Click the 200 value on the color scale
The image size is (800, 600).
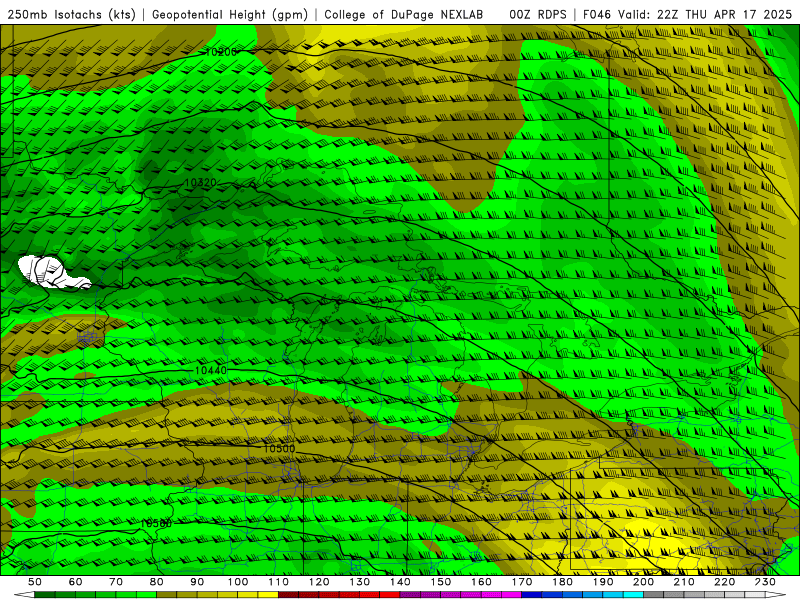click(643, 582)
